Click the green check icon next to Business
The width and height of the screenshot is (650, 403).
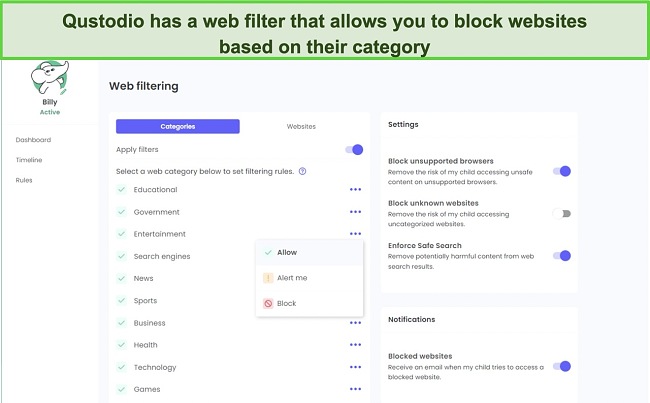coord(121,323)
